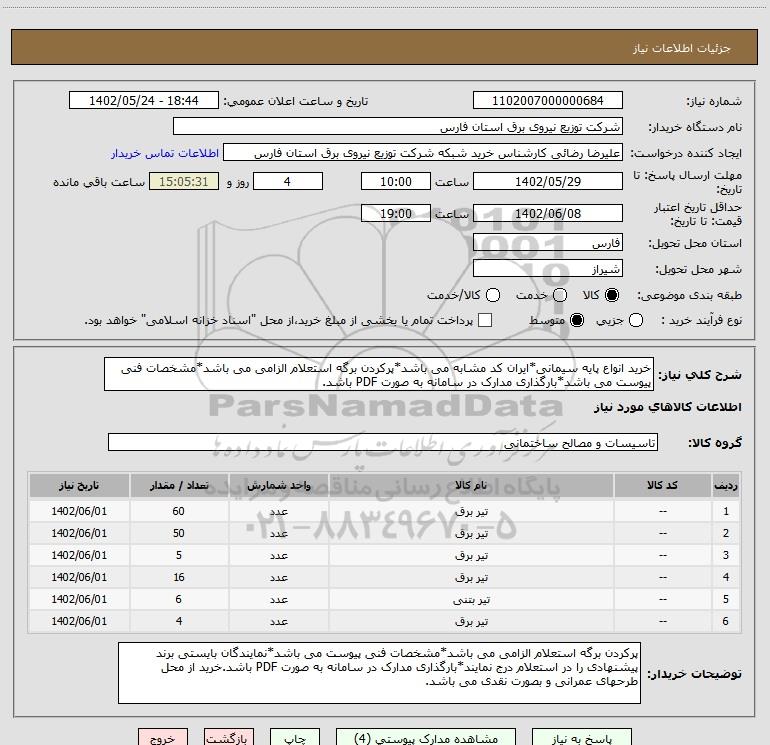This screenshot has width=770, height=745.
Task: Click quantity 16 in row 4
Action: 179,577
